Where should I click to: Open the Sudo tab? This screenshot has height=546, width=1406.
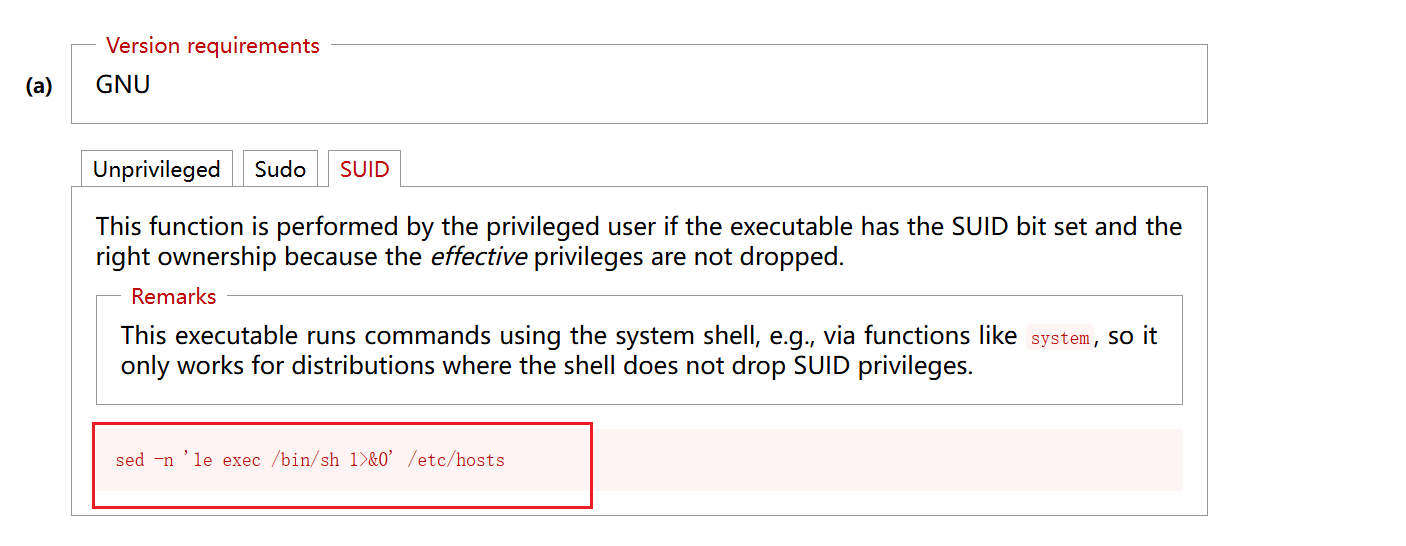280,169
